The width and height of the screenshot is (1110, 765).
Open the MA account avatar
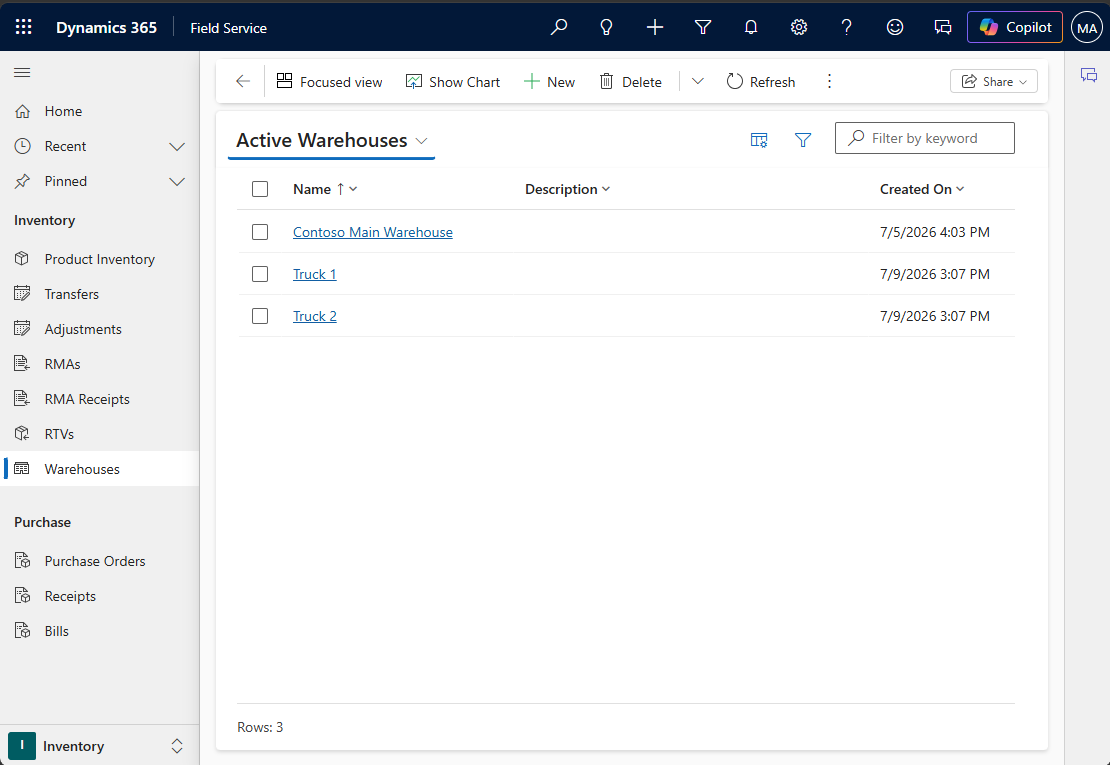(x=1087, y=28)
